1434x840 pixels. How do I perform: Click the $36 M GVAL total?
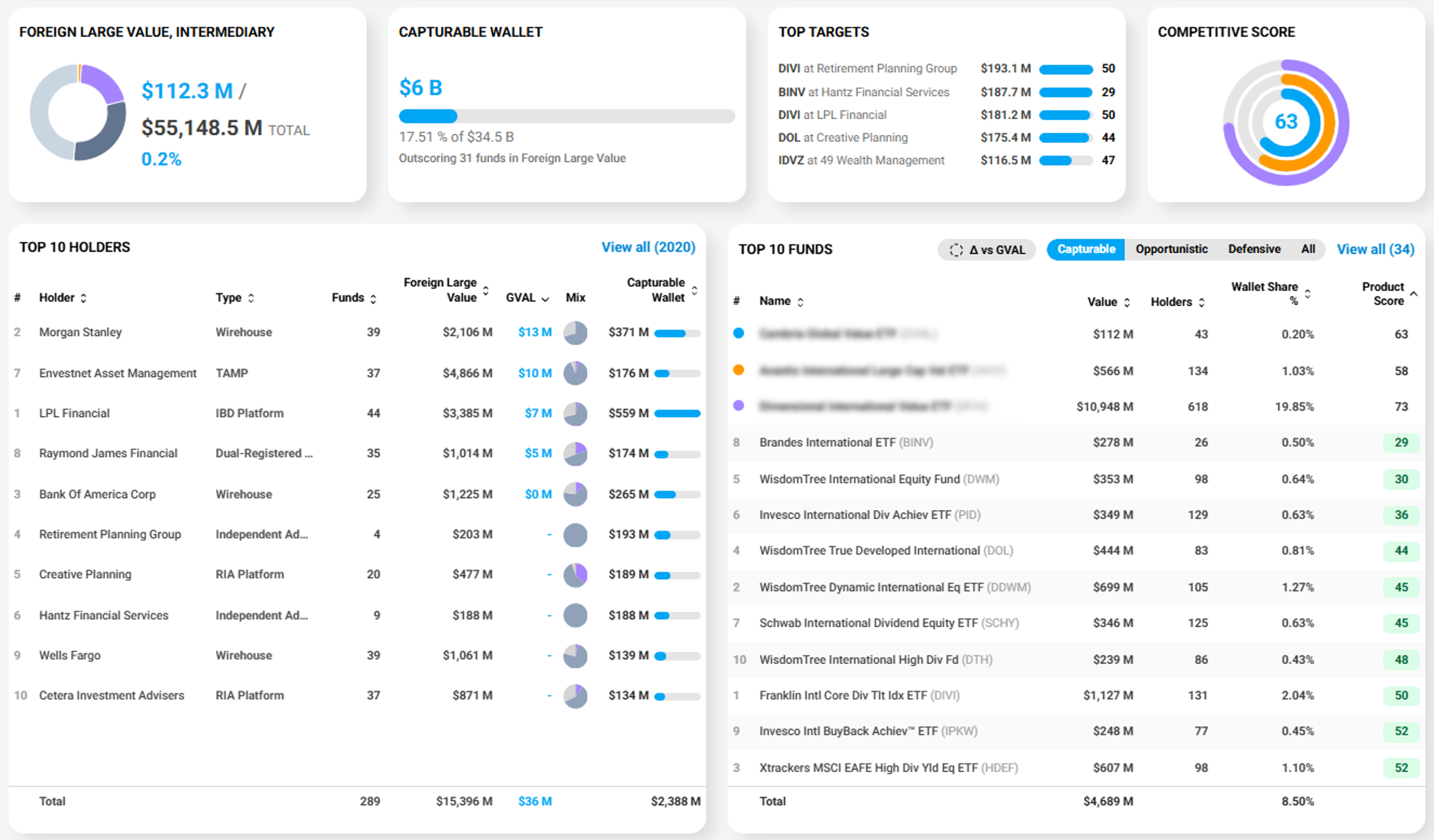tap(535, 801)
